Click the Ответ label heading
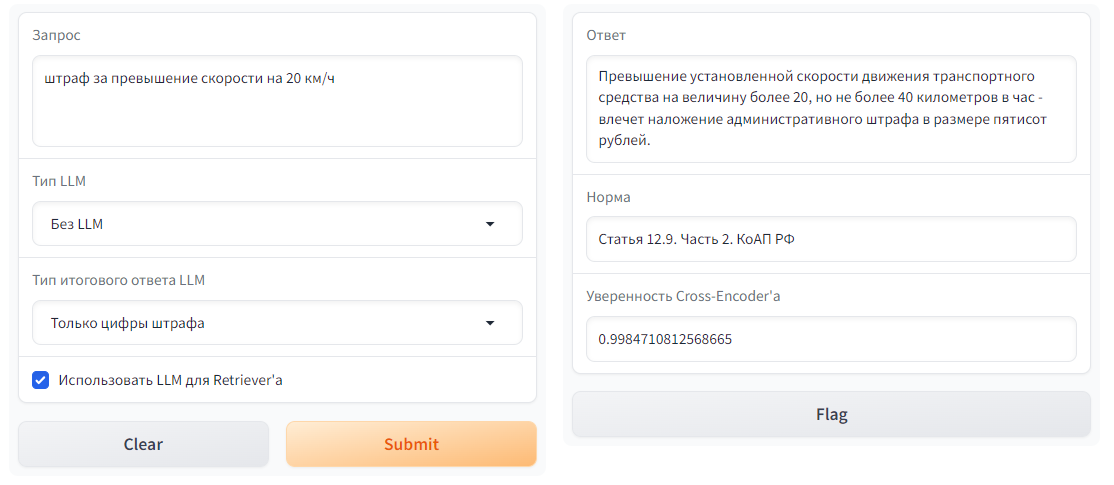Image resolution: width=1114 pixels, height=485 pixels. point(606,35)
